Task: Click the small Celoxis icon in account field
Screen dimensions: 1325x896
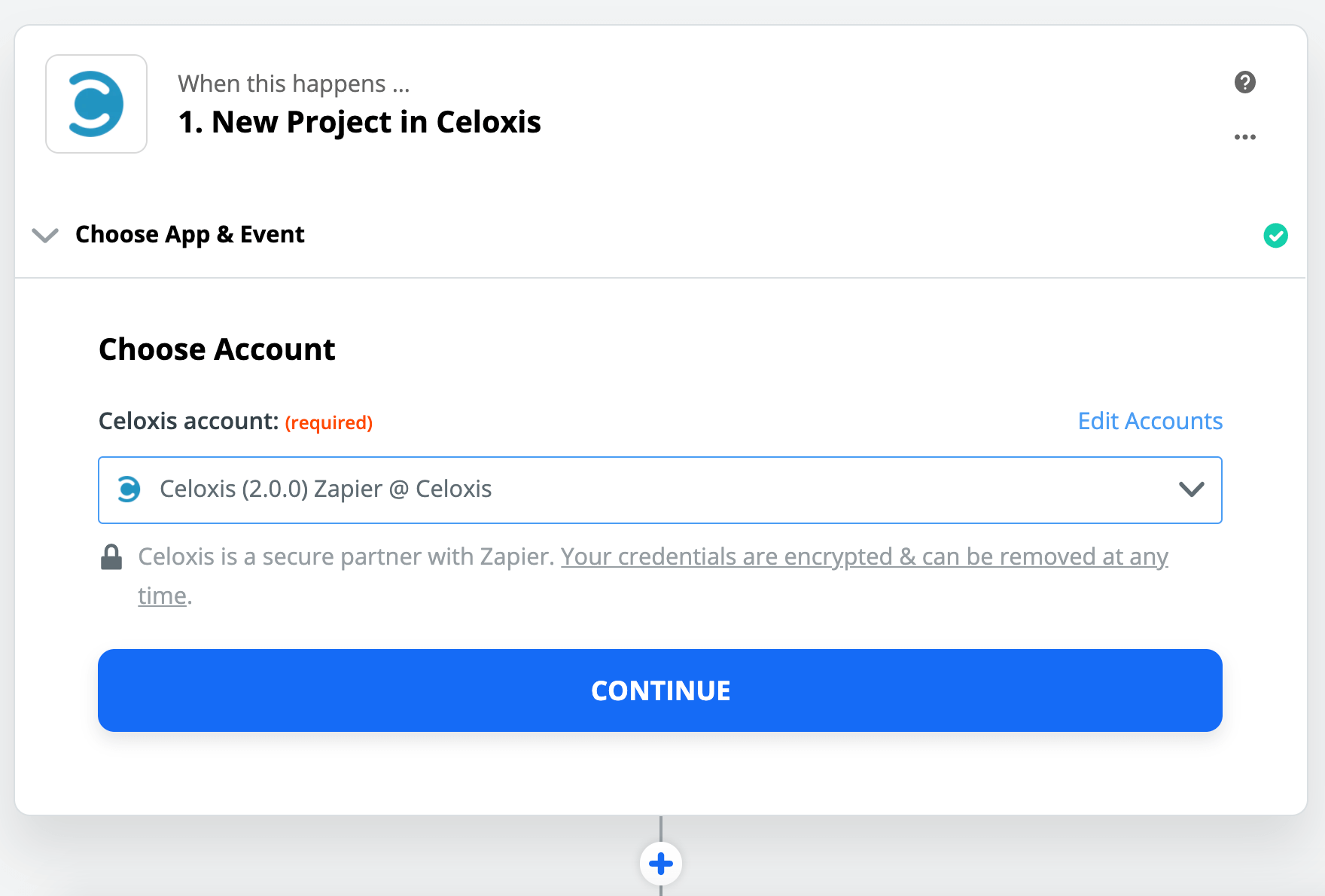Action: click(129, 489)
